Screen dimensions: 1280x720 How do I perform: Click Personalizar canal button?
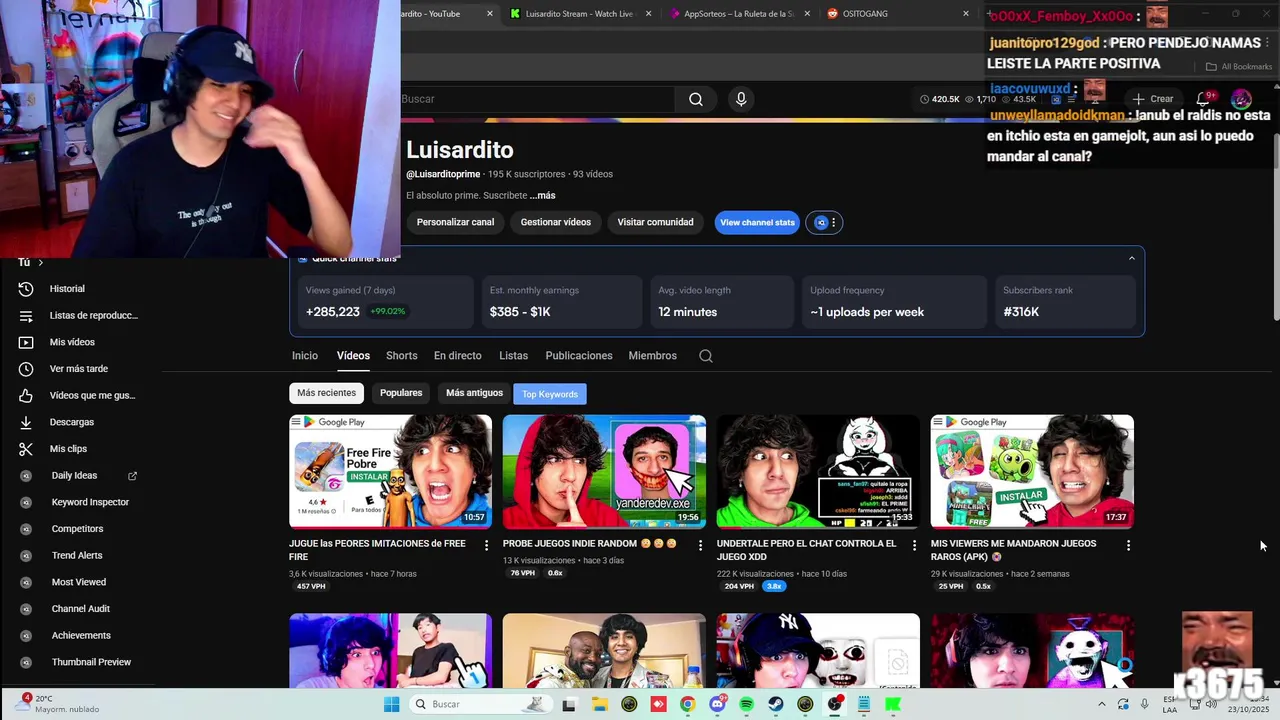[455, 222]
